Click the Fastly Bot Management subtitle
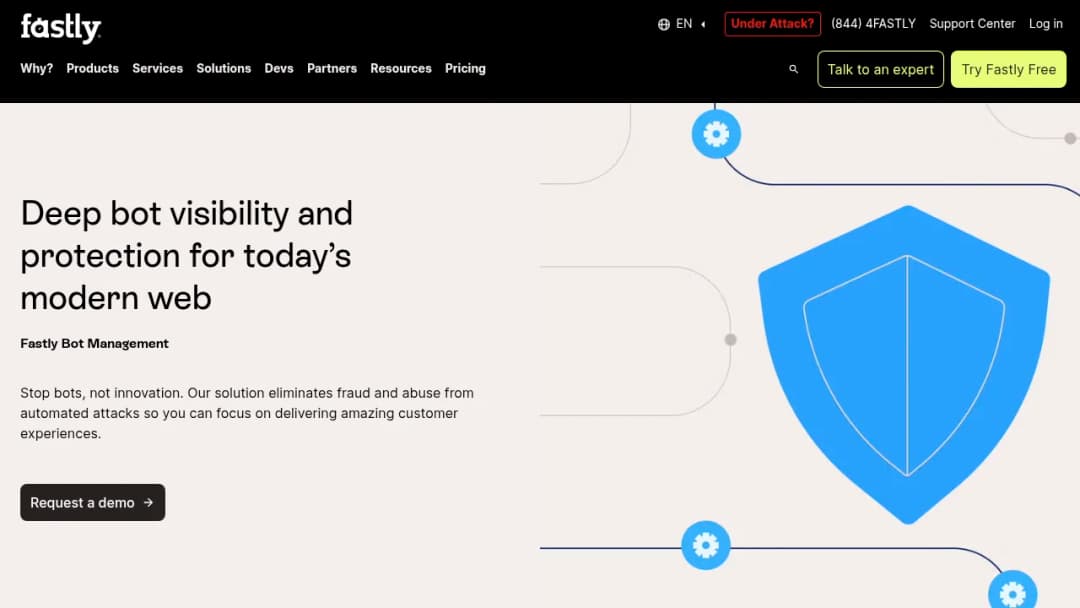This screenshot has height=608, width=1080. pyautogui.click(x=94, y=344)
